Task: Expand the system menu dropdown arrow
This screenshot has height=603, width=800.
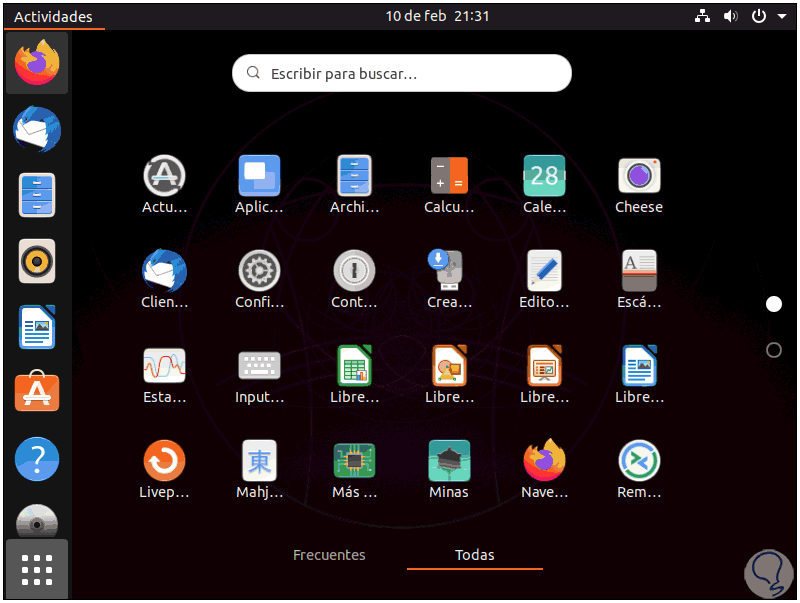Action: pos(782,16)
